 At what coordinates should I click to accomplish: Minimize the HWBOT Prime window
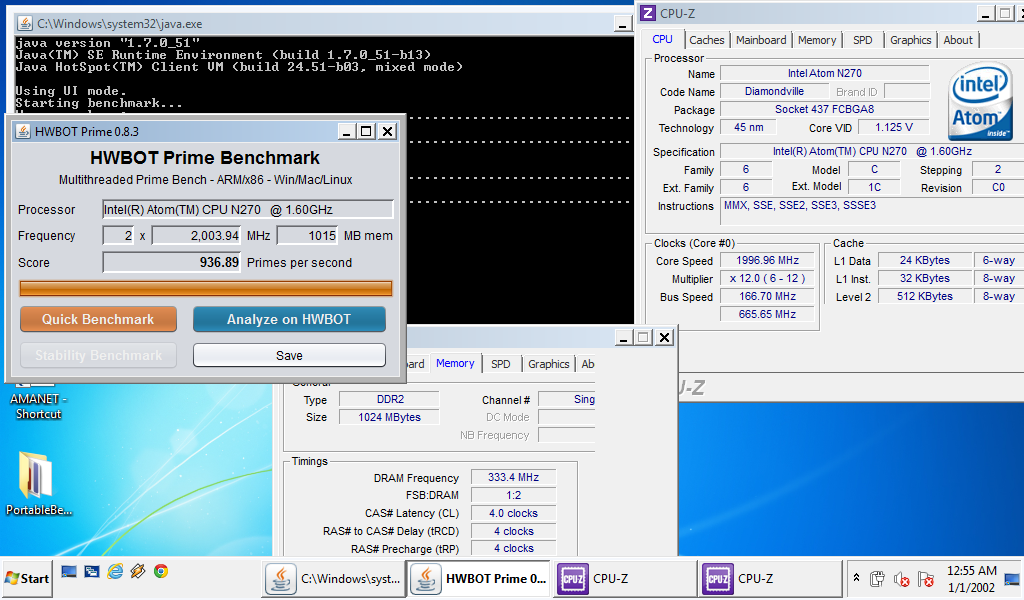[x=347, y=131]
